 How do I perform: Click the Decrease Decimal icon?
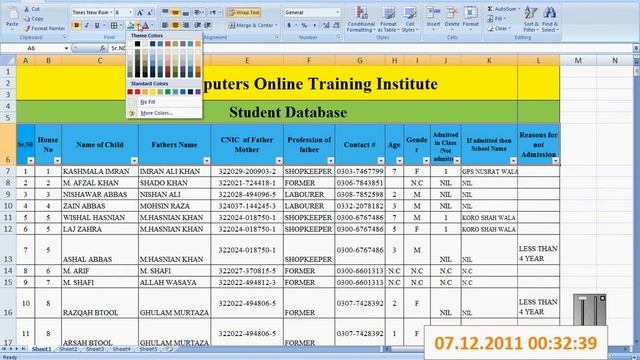pyautogui.click(x=336, y=25)
